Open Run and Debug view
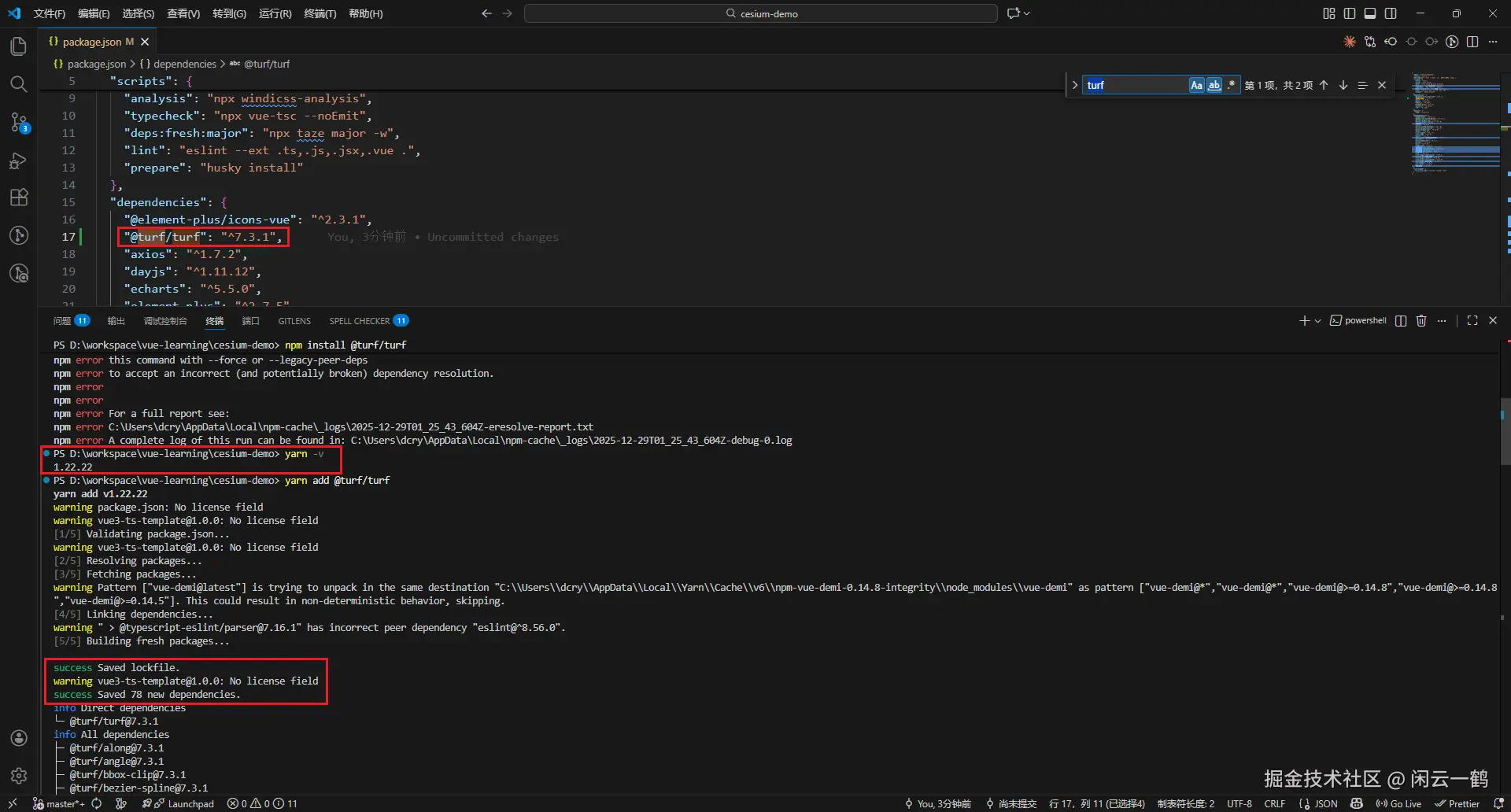1511x812 pixels. (x=19, y=161)
